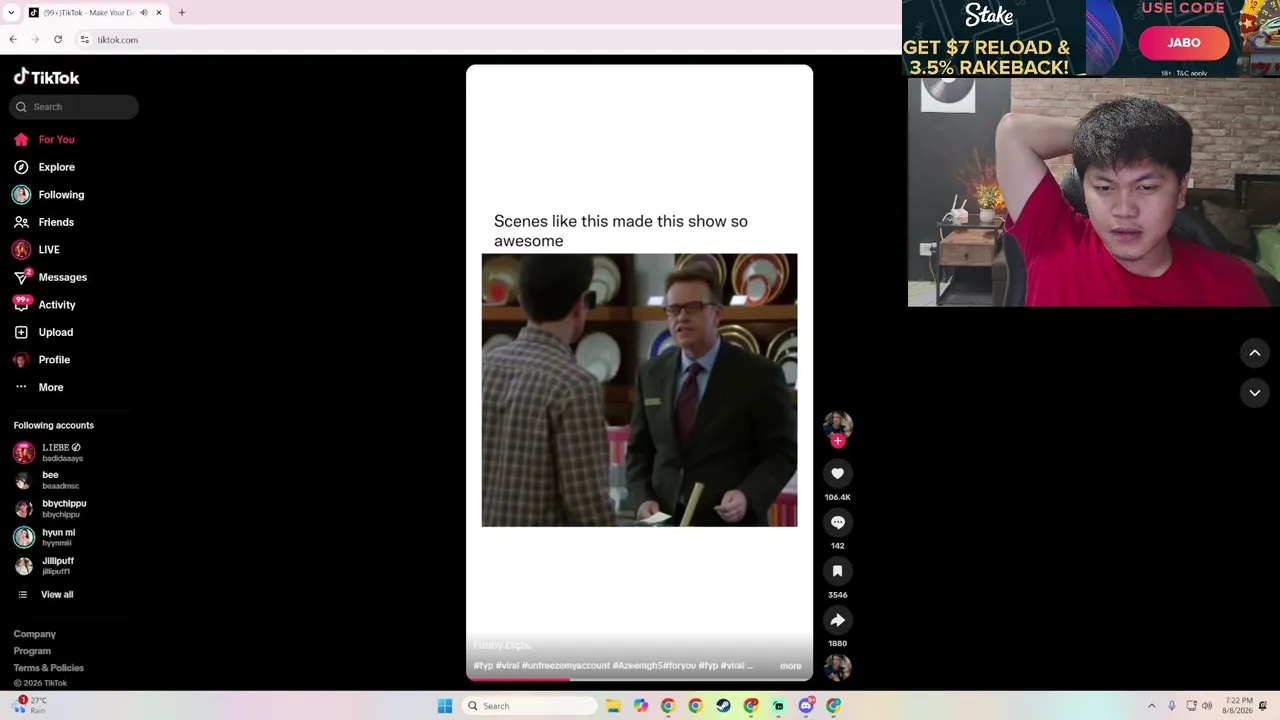Open the LIEBE following account
This screenshot has width=1280, height=720.
pyautogui.click(x=50, y=452)
